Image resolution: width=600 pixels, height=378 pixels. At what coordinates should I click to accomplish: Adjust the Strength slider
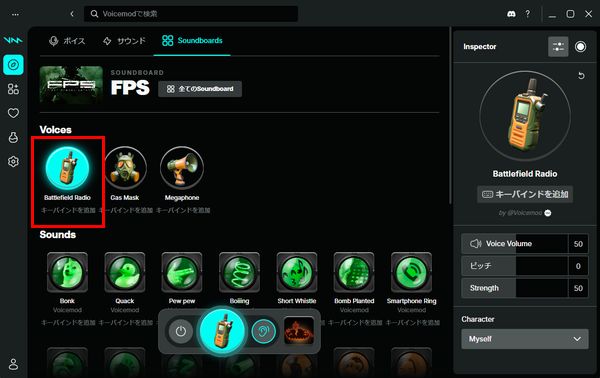[x=514, y=288]
